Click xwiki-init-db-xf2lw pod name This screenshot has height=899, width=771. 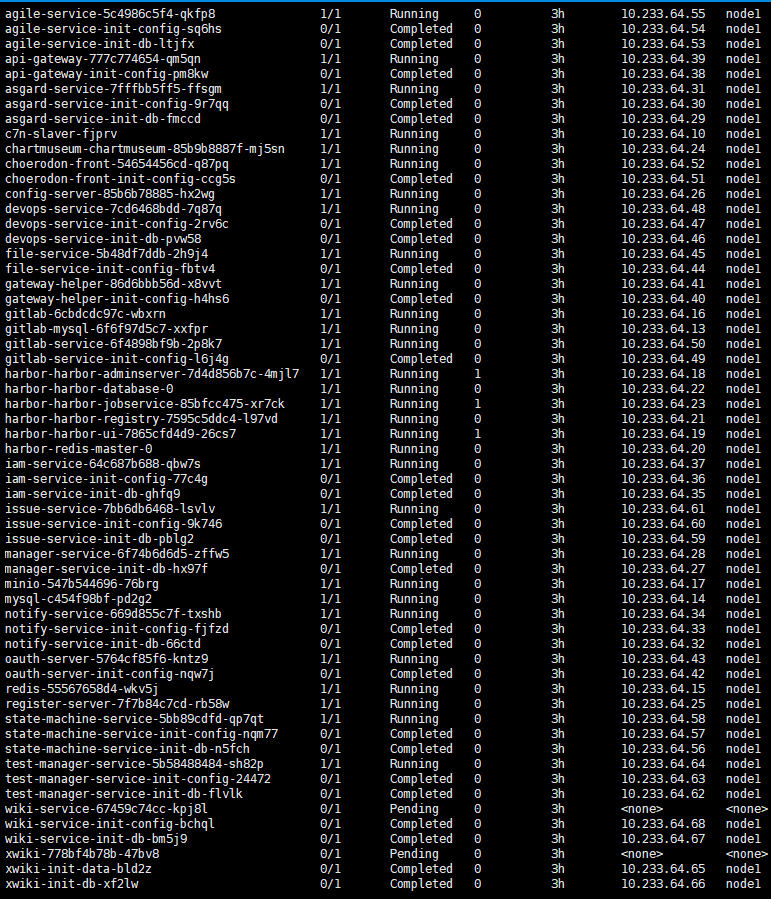pyautogui.click(x=72, y=884)
